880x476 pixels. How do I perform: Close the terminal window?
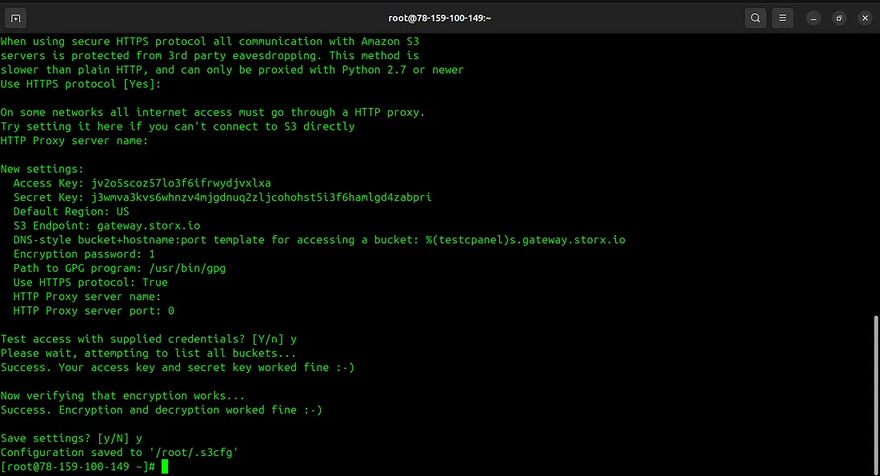click(862, 17)
